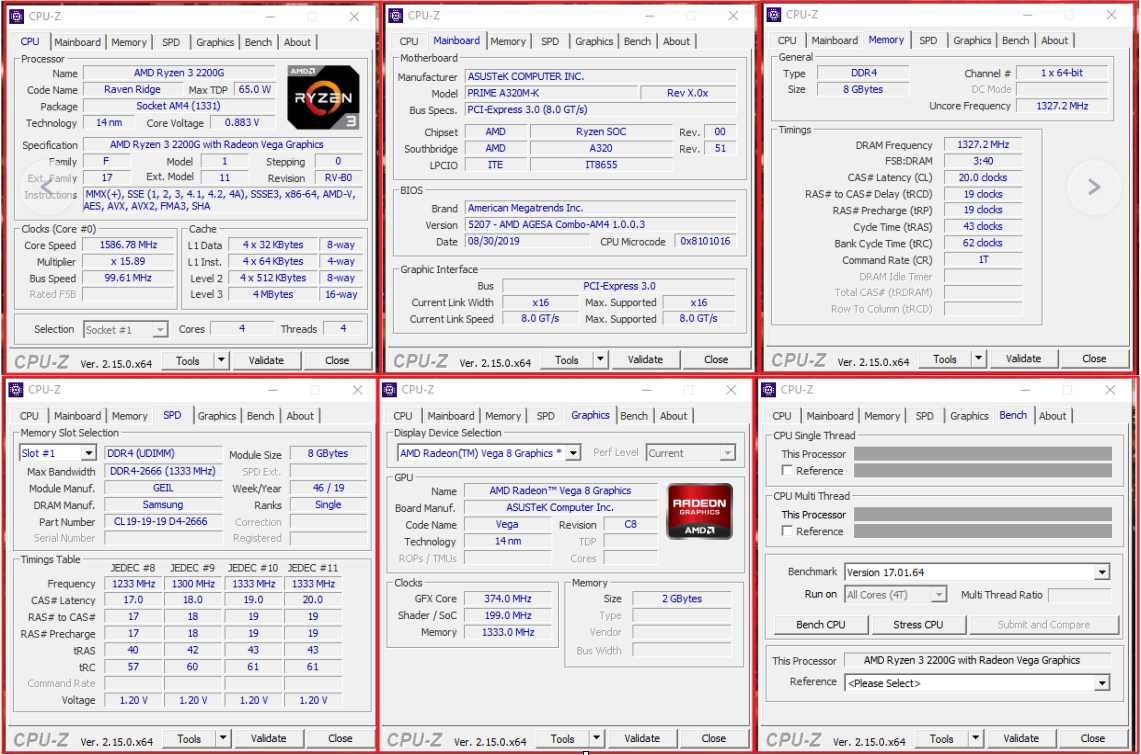Tick Reference checkbox under CPU Multi Thread
This screenshot has width=1141, height=755.
787,530
